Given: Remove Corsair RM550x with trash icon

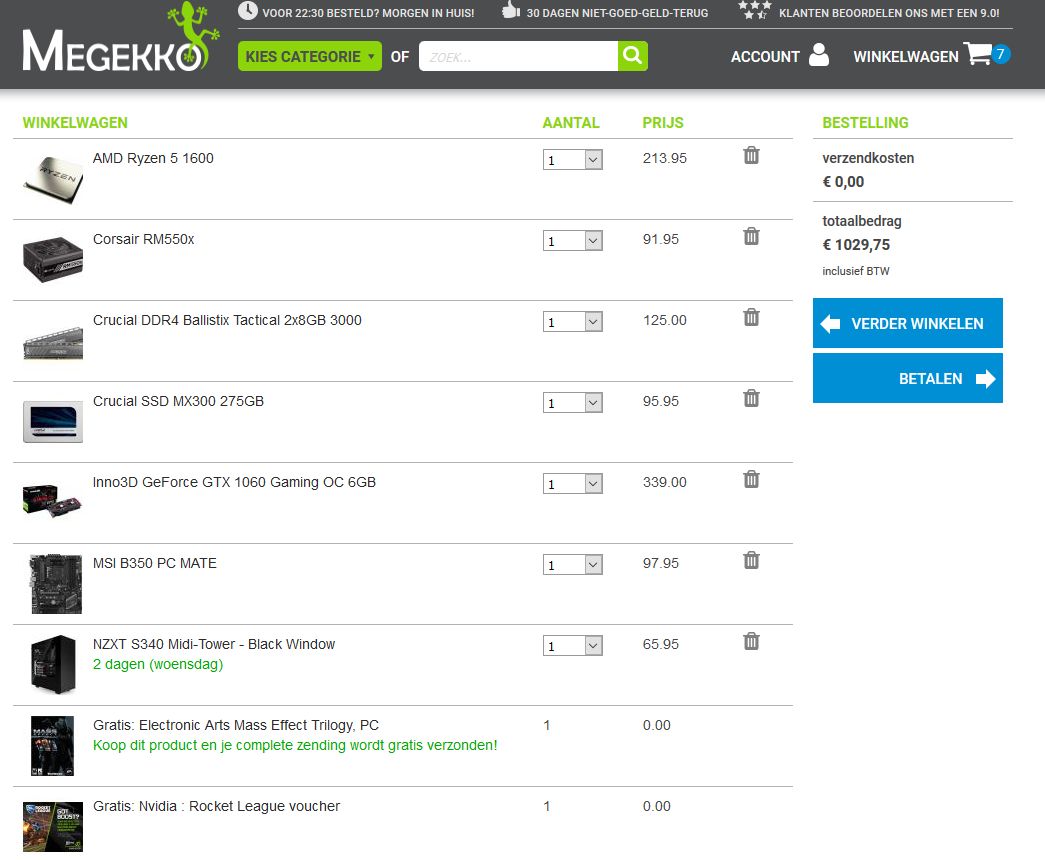Looking at the screenshot, I should tap(751, 236).
